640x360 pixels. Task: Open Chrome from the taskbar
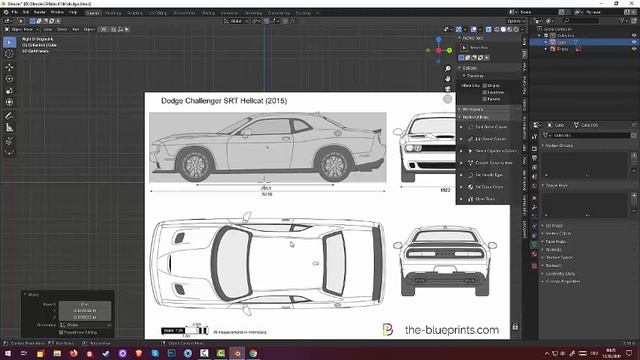coord(253,353)
